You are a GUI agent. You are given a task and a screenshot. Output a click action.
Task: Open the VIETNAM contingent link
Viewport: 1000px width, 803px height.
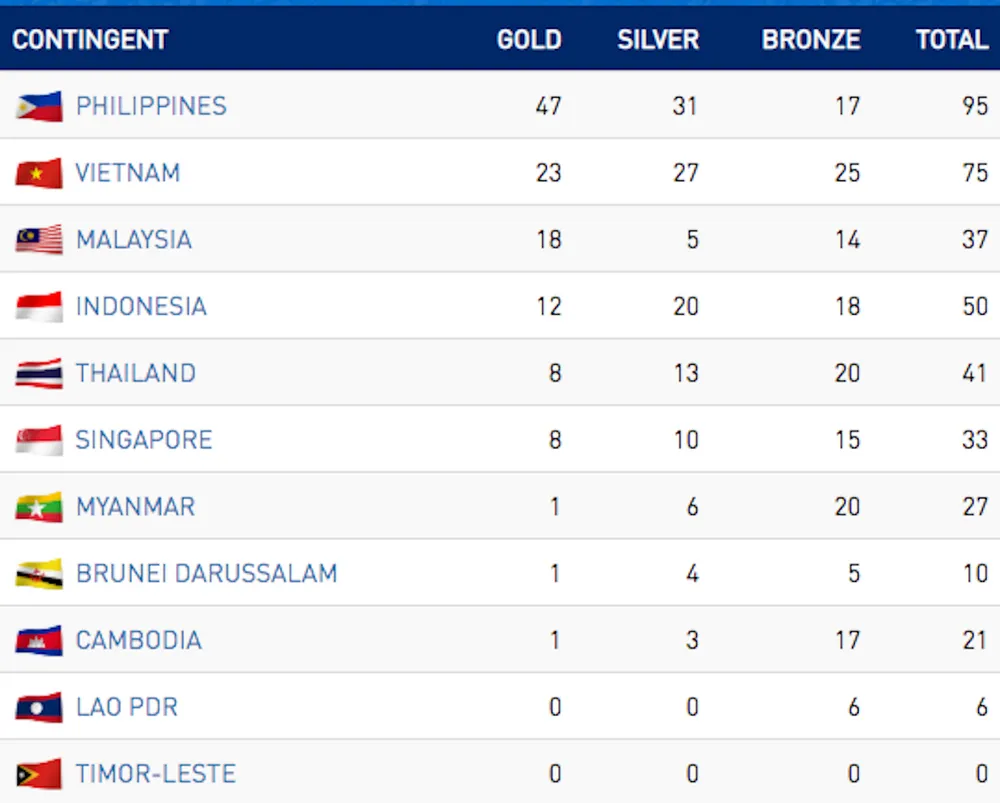click(128, 173)
